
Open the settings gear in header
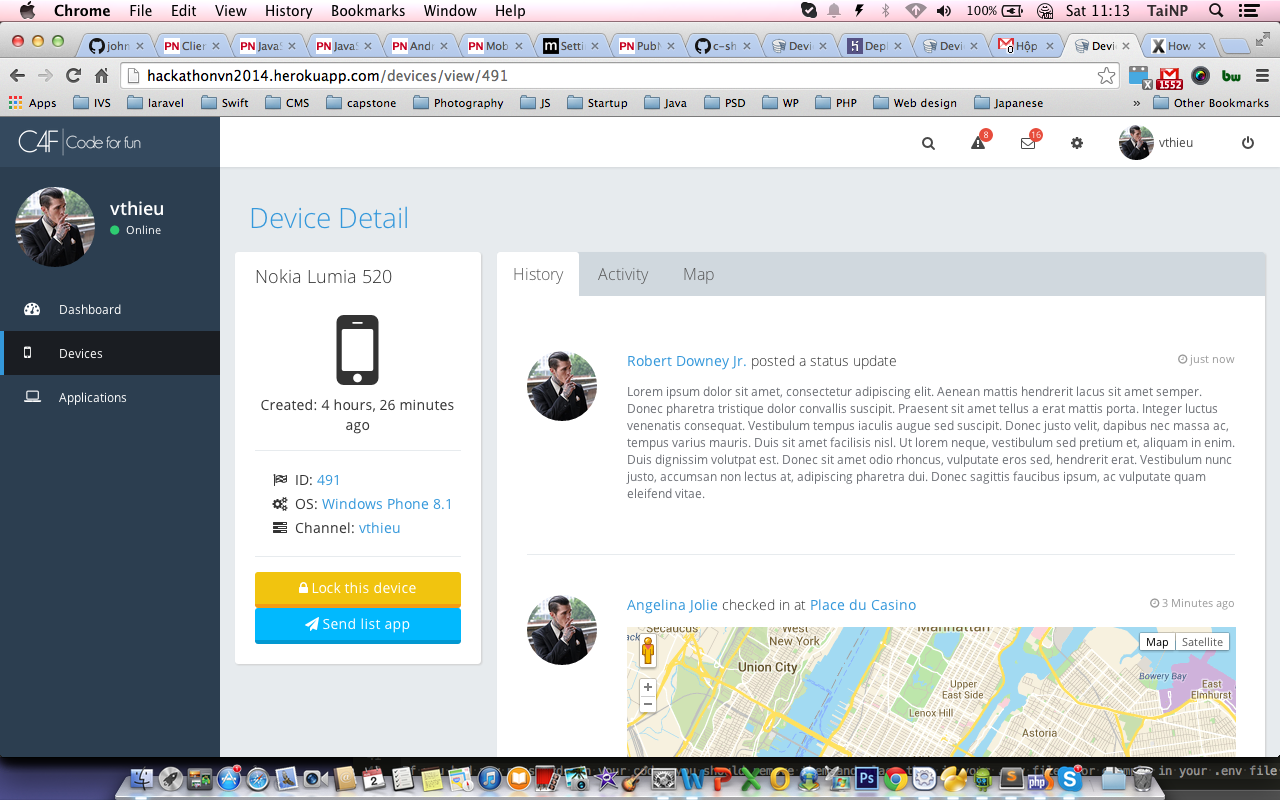(1077, 143)
